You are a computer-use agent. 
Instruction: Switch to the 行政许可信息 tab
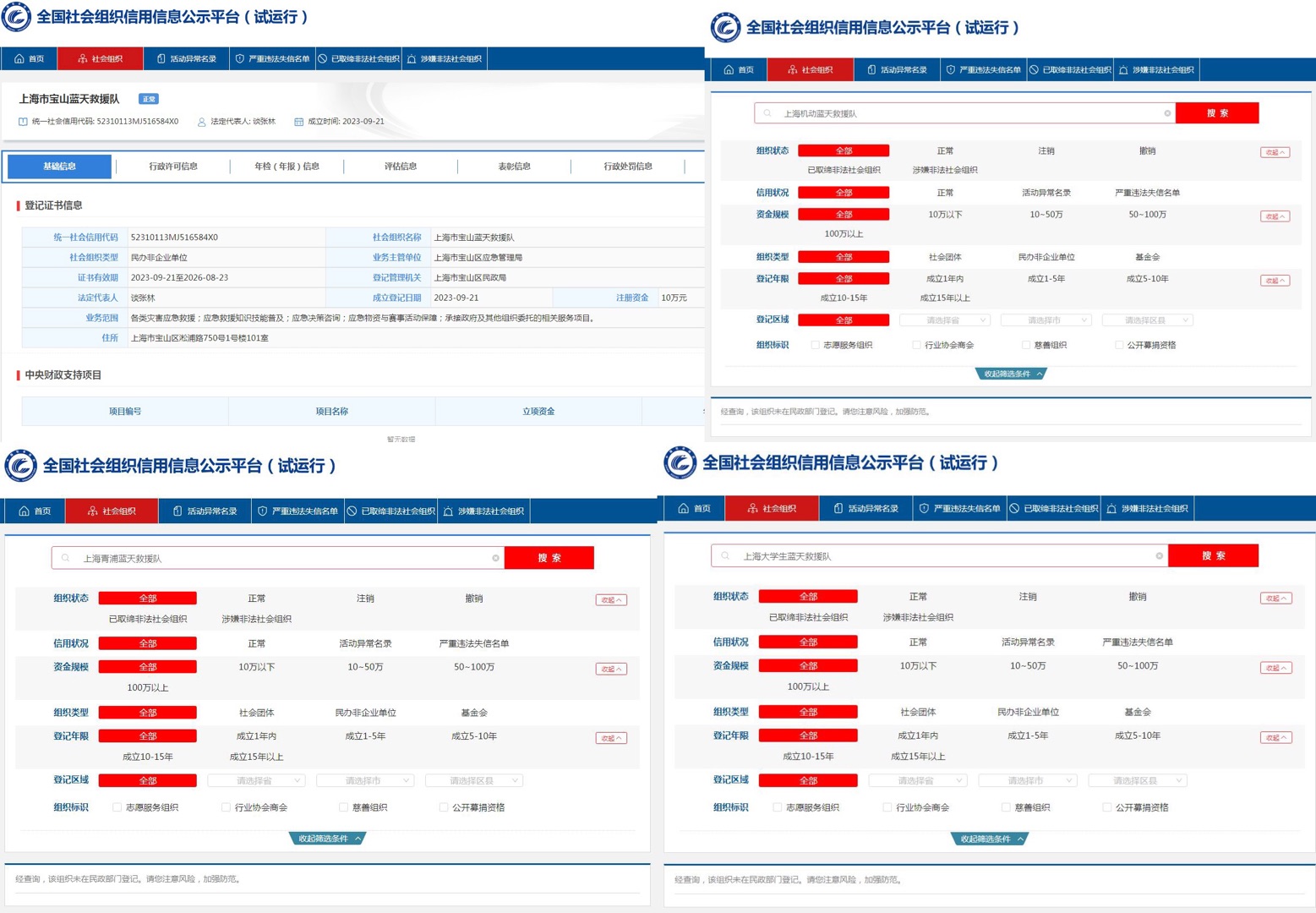(x=173, y=167)
